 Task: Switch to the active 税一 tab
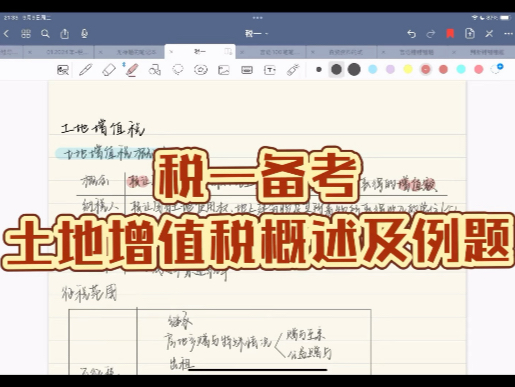[200, 52]
